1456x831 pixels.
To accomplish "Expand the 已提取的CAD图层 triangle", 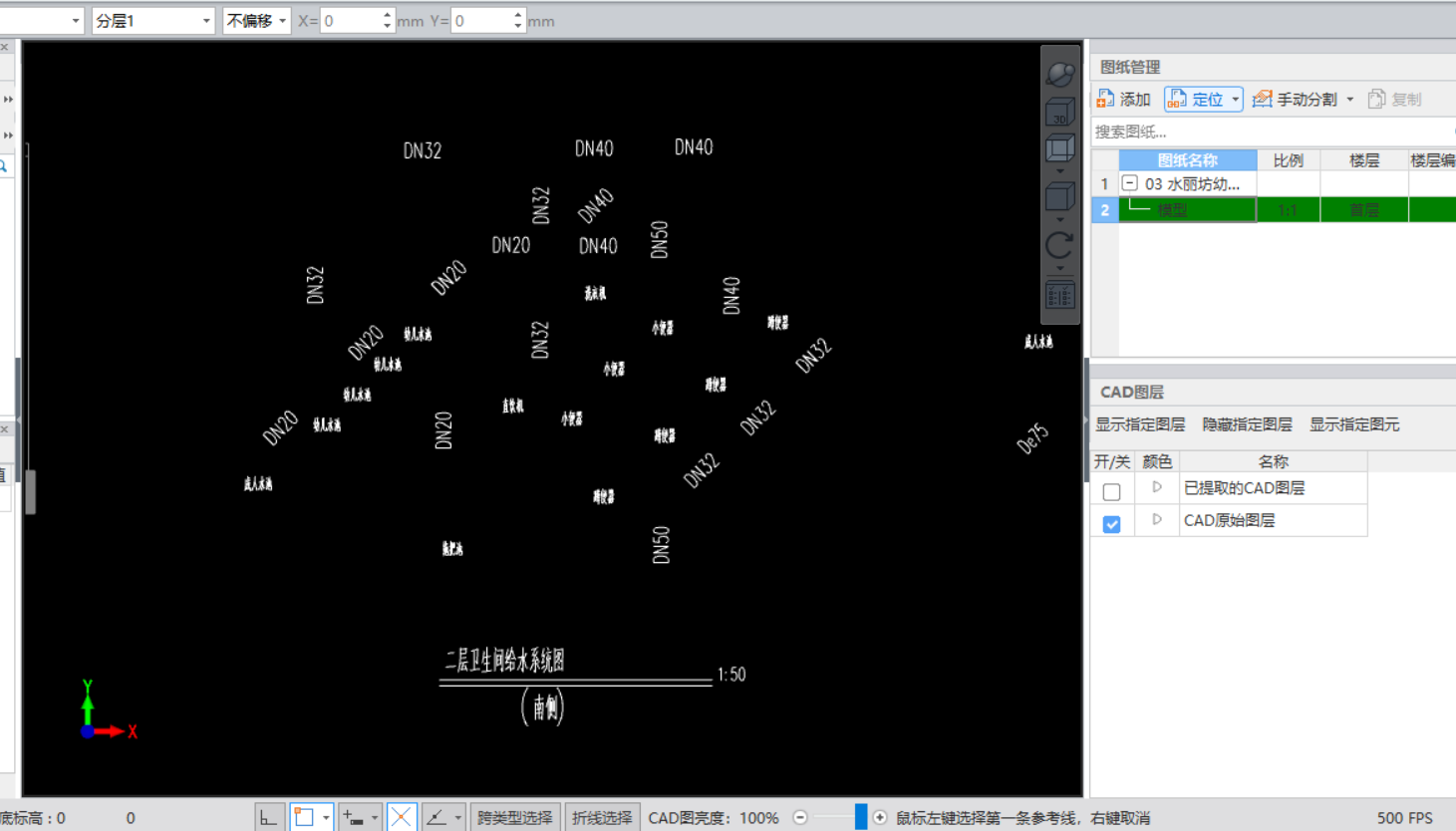I will coord(1157,487).
